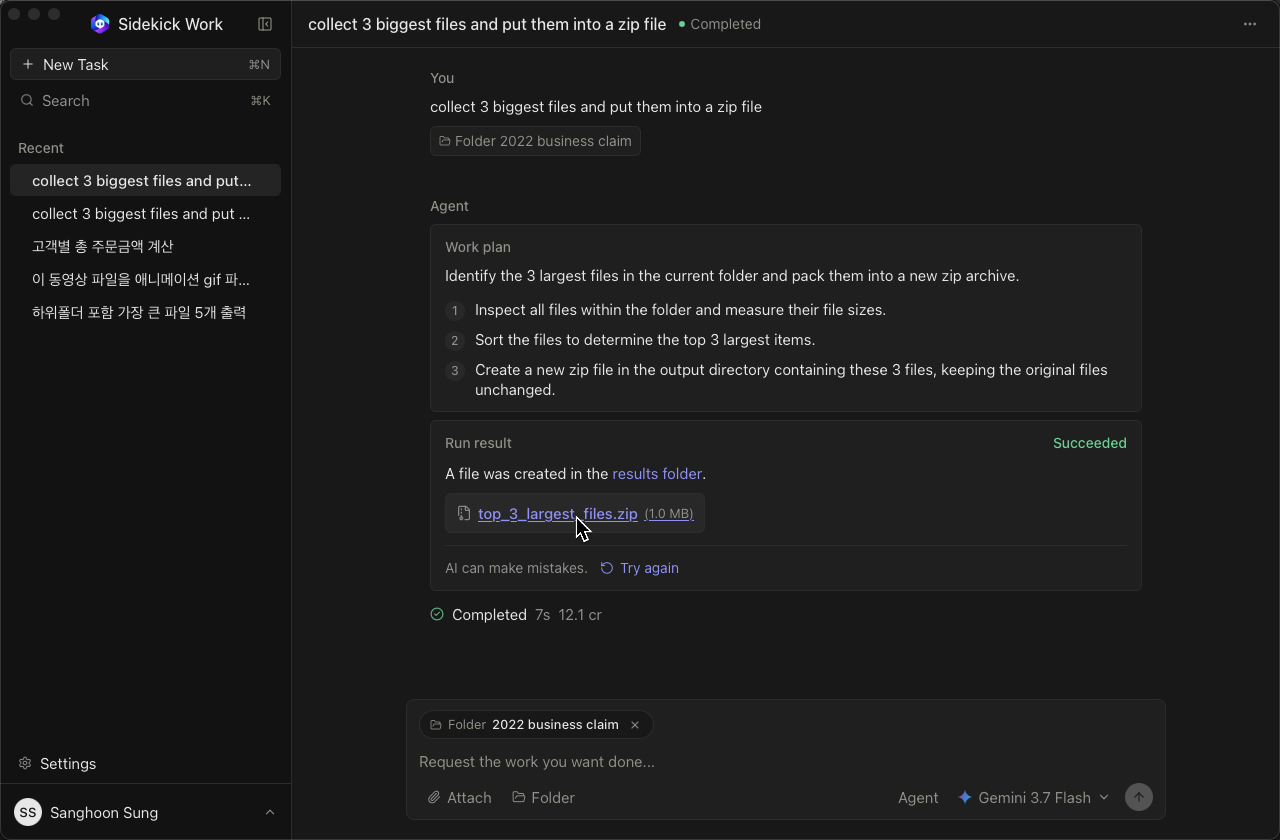Click step 1 'Inspect all files' text

coord(680,310)
